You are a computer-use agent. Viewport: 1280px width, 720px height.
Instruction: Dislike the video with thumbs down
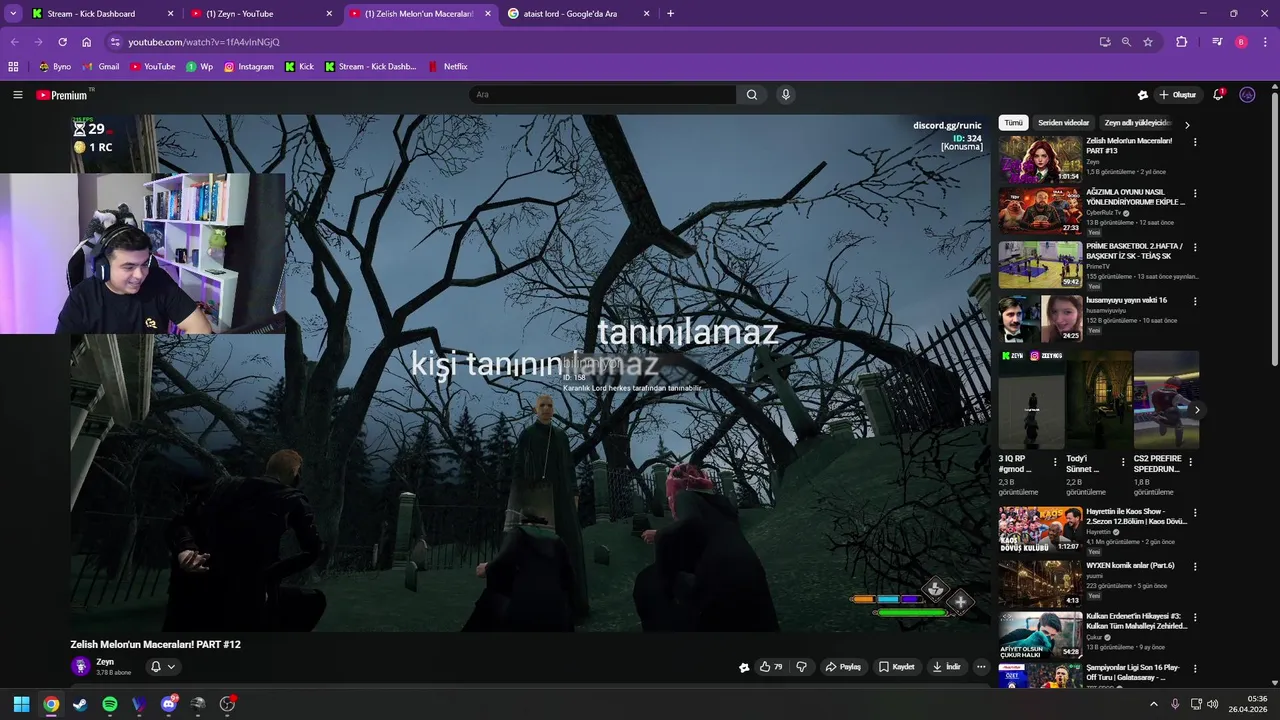(801, 667)
